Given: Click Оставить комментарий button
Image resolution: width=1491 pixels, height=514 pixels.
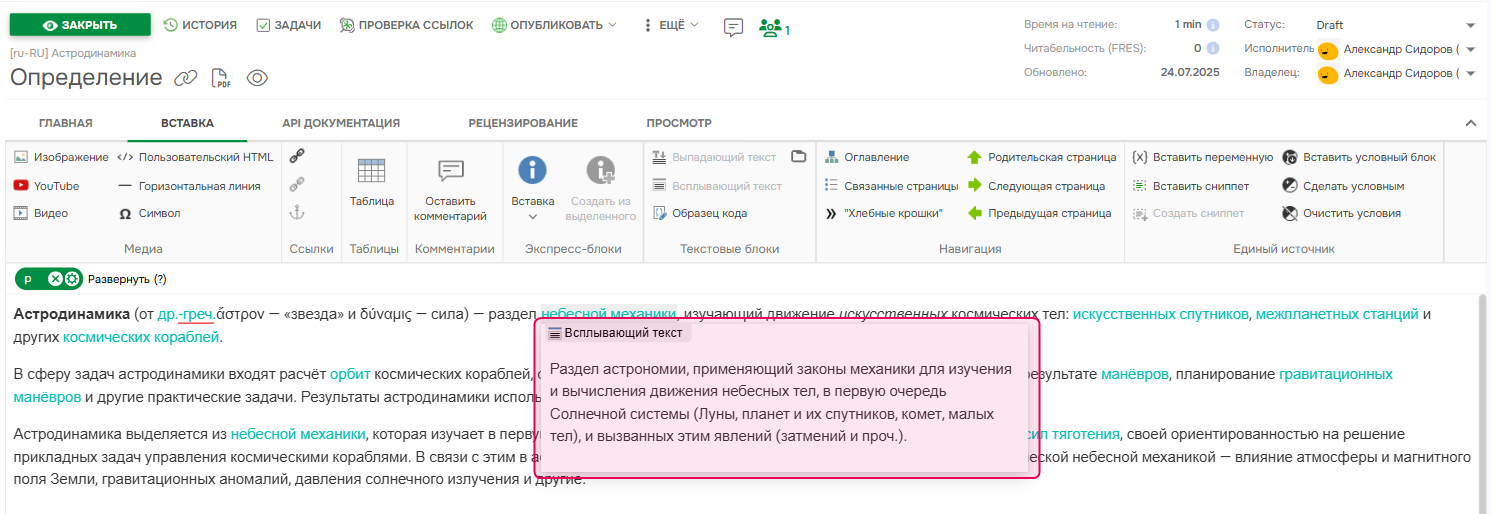Looking at the screenshot, I should (x=450, y=189).
